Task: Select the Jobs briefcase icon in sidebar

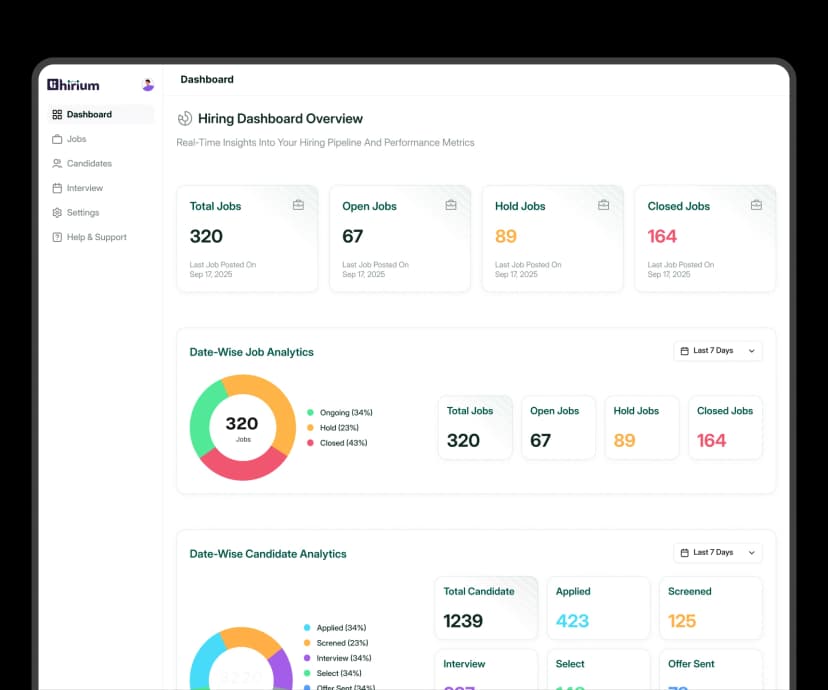Action: coord(58,139)
